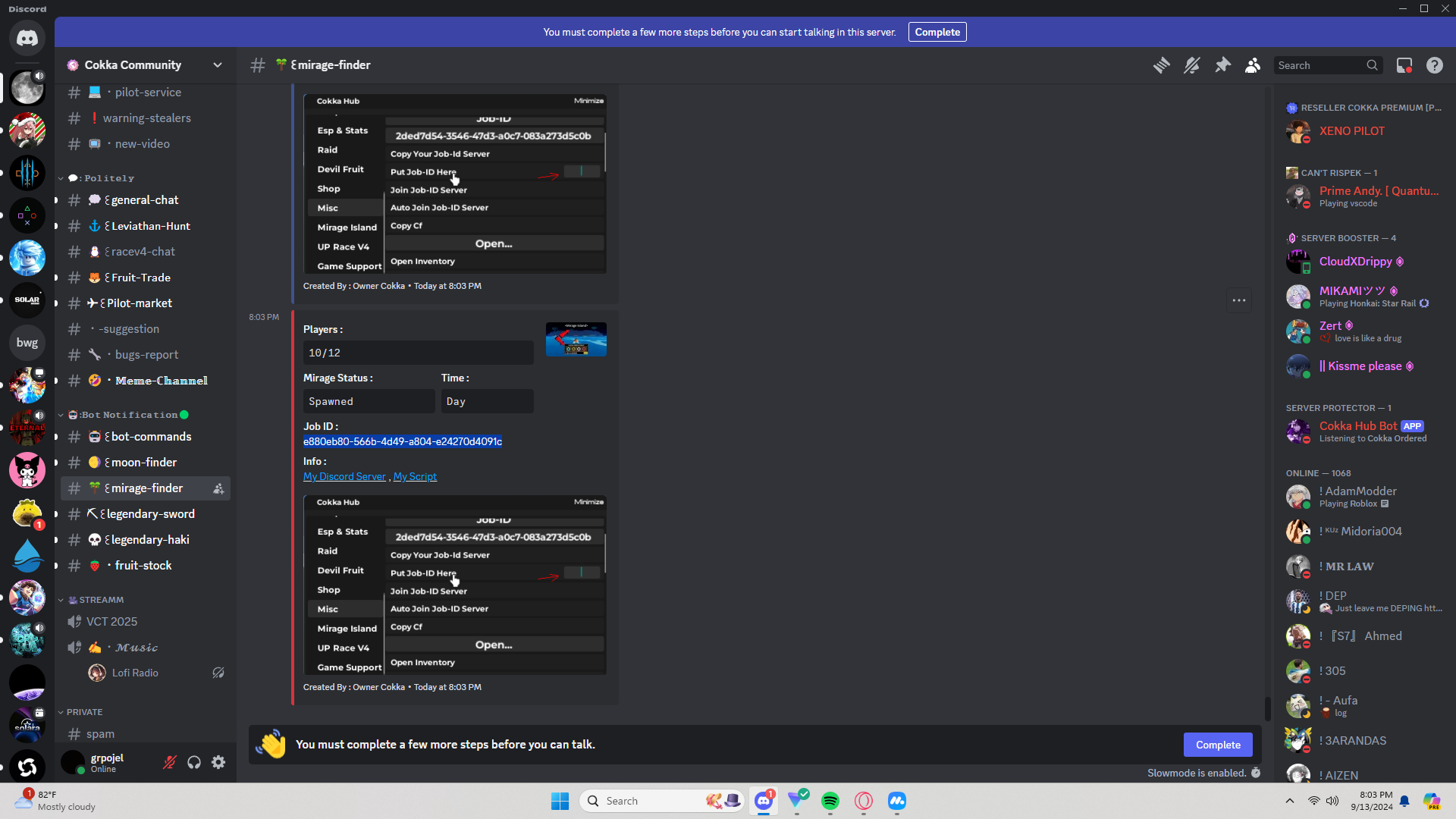Open User Settings gear icon
This screenshot has height=819, width=1456.
(218, 762)
